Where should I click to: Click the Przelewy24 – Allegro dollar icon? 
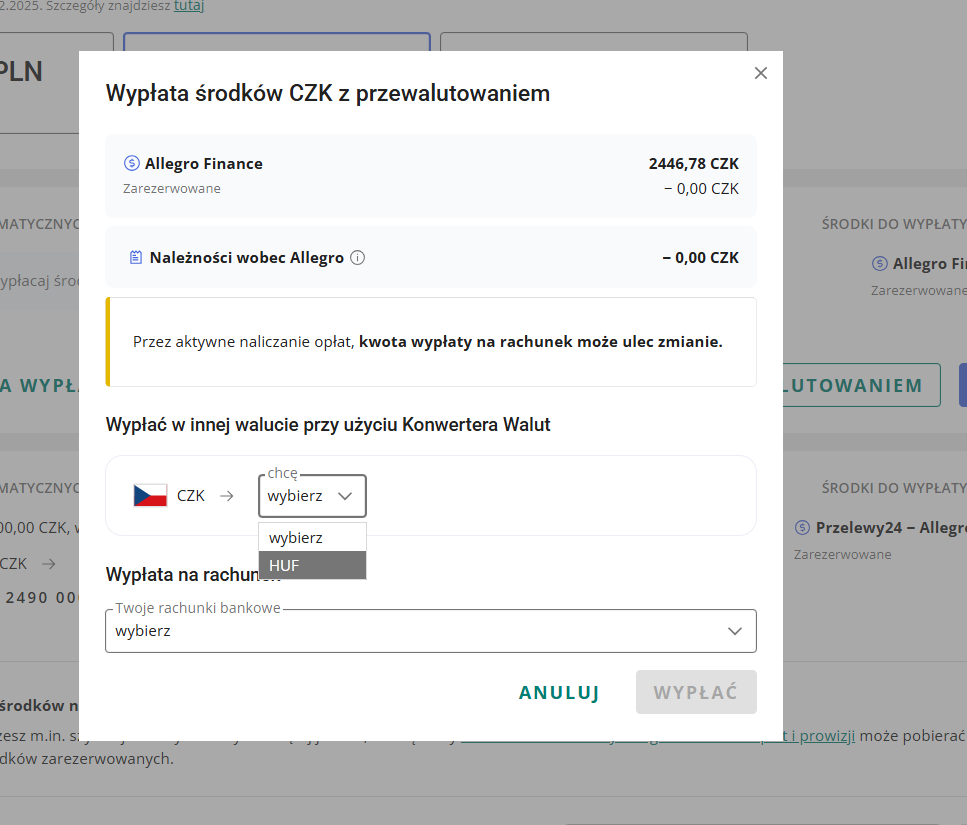pyautogui.click(x=803, y=527)
